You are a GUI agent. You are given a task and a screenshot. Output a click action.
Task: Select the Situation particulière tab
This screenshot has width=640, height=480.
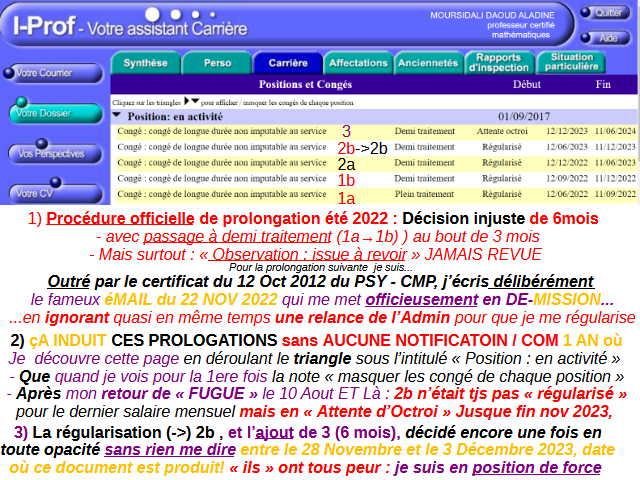574,63
